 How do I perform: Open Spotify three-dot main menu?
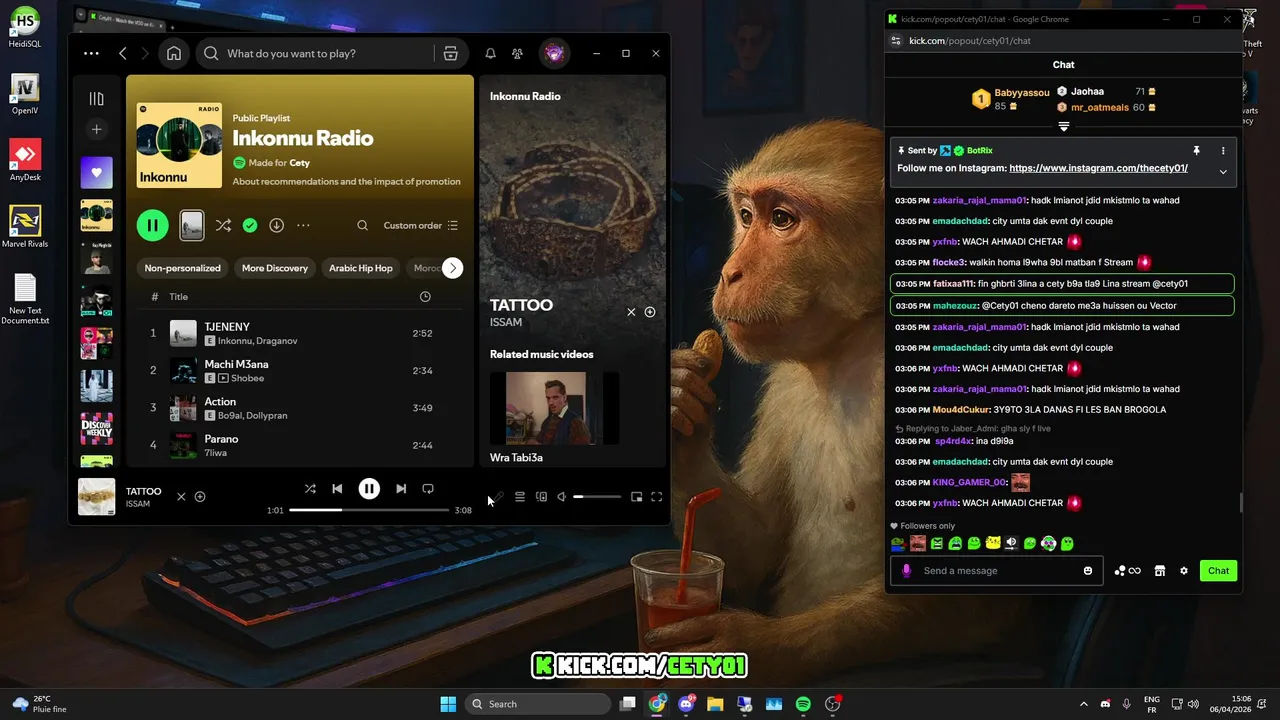pos(91,53)
